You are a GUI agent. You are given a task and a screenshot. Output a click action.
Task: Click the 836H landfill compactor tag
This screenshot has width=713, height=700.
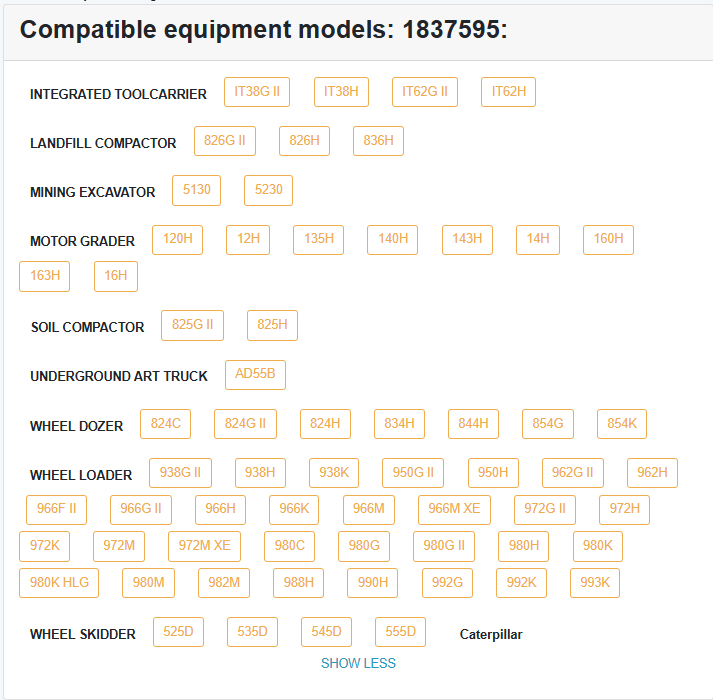point(378,141)
